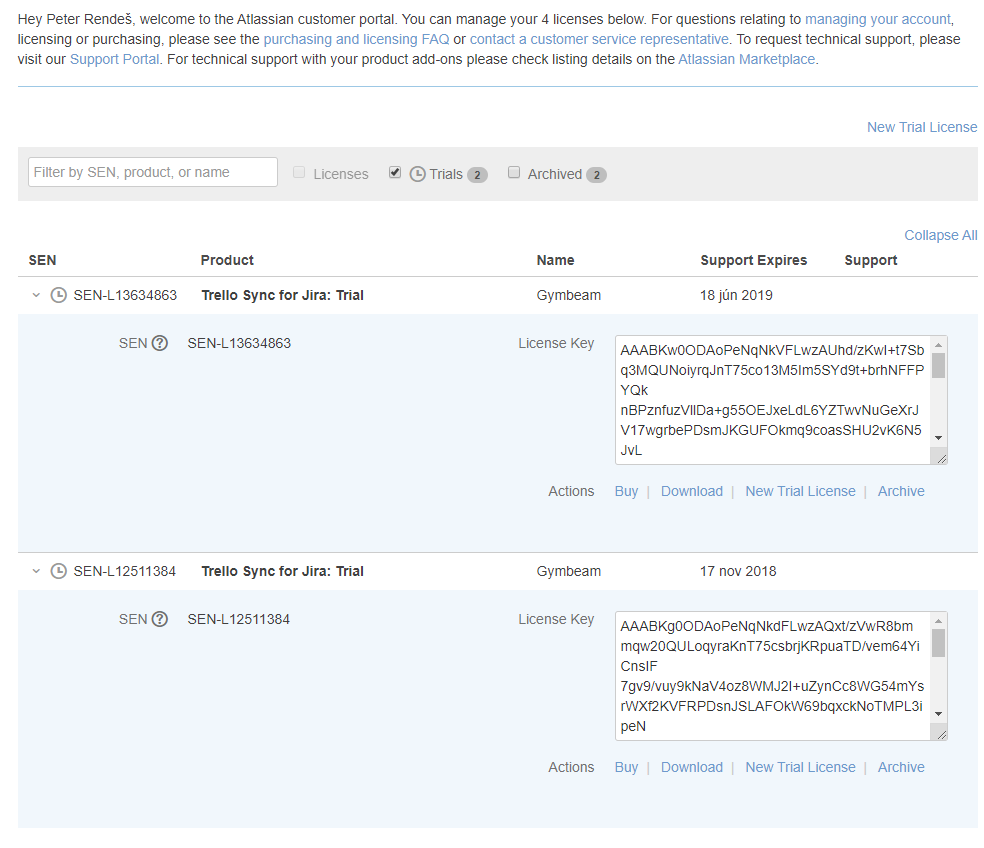984x848 pixels.
Task: Click the SEN-L12511384 text in the table row
Action: 124,571
